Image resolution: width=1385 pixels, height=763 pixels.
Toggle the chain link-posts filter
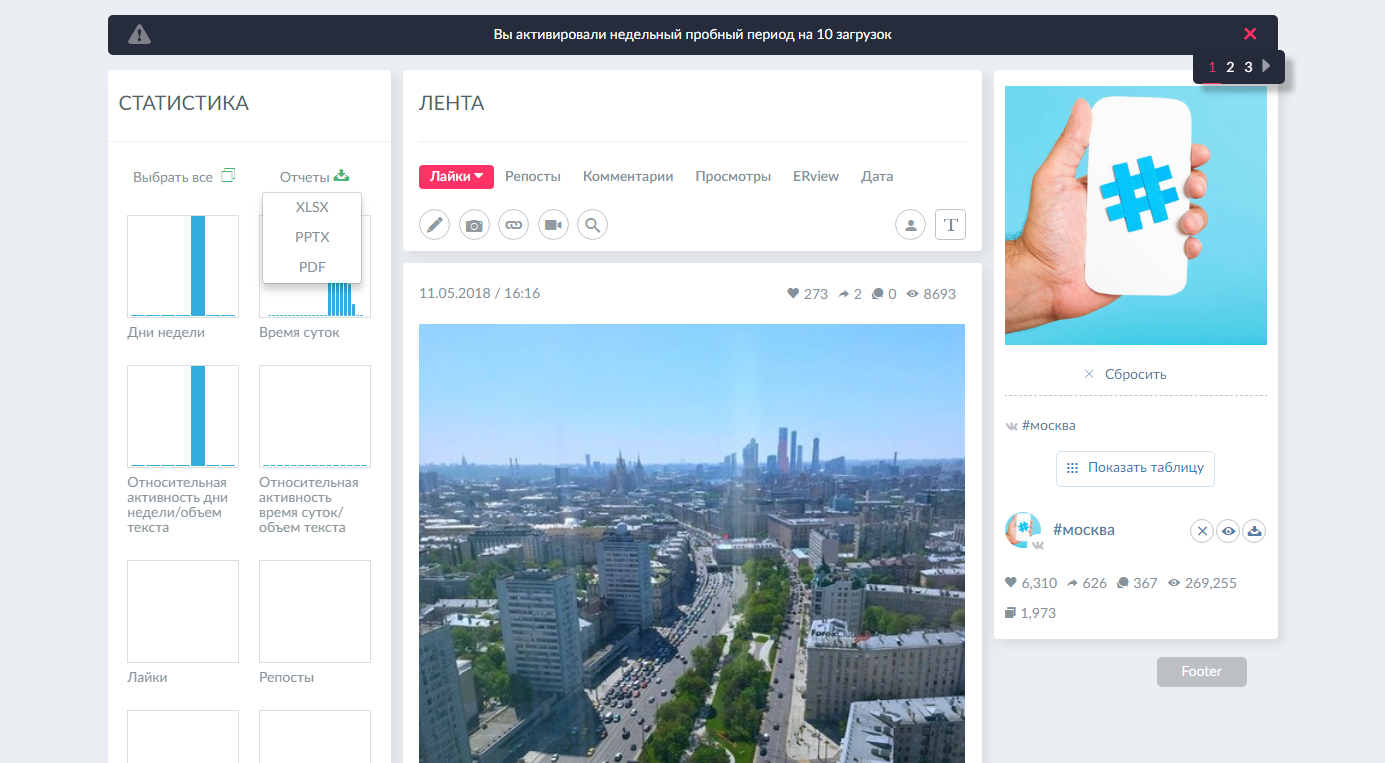pyautogui.click(x=513, y=225)
